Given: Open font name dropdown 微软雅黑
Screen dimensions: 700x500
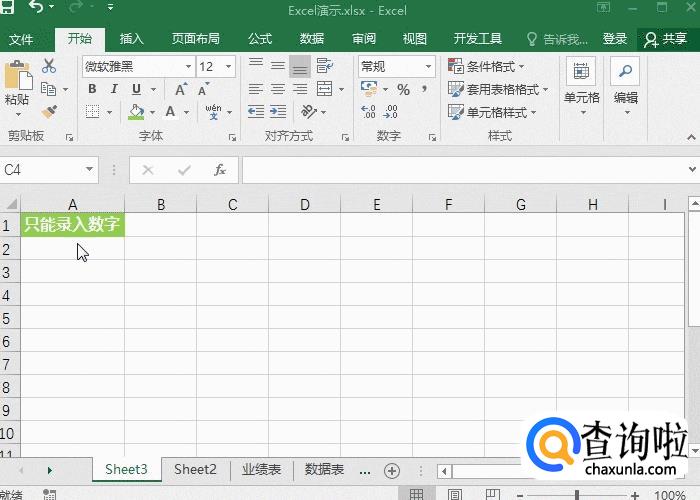Looking at the screenshot, I should click(x=189, y=67).
